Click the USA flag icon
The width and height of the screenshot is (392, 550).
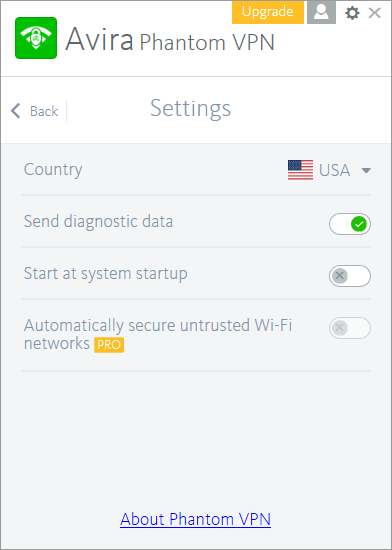pyautogui.click(x=300, y=170)
